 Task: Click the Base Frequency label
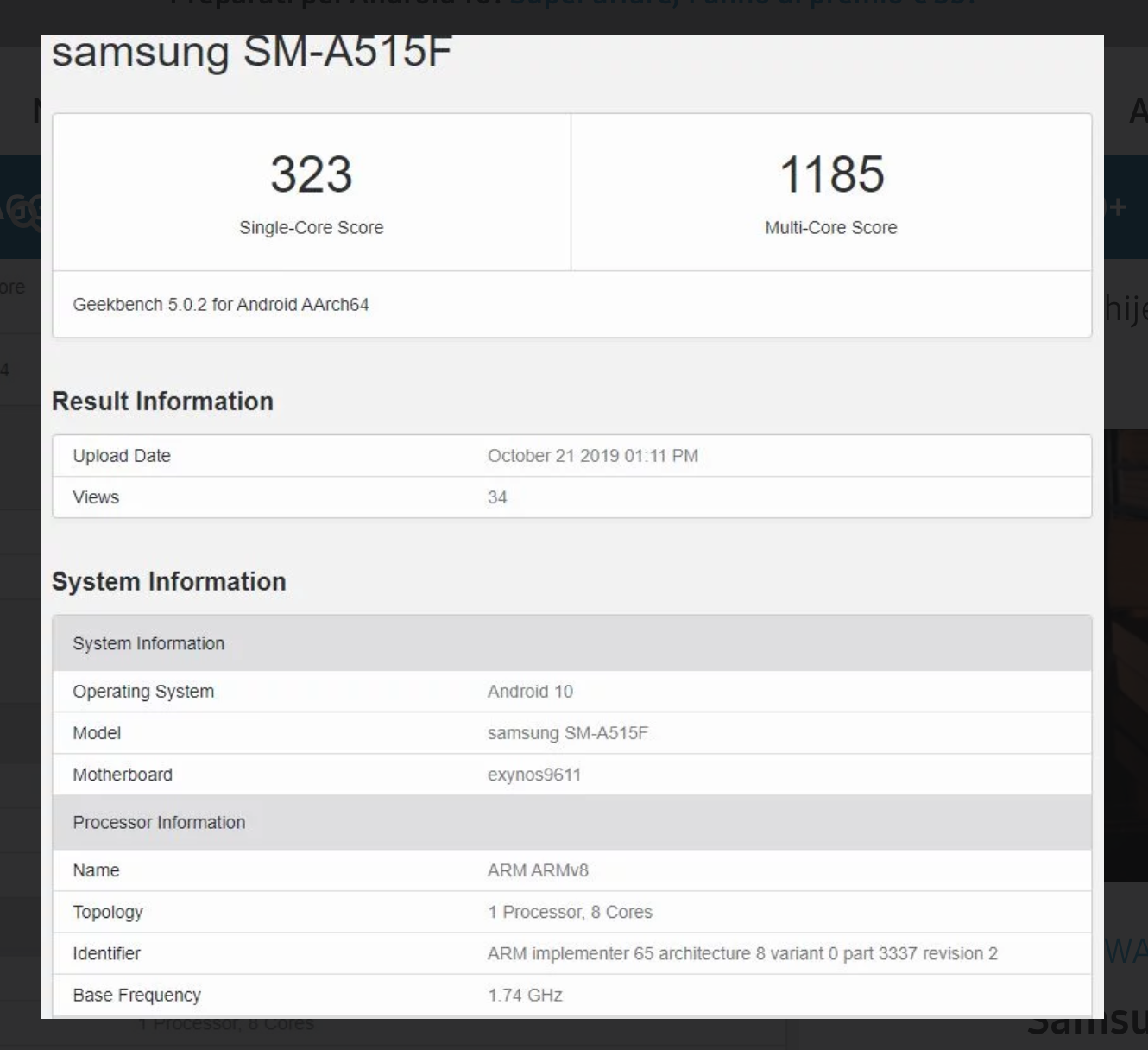pos(136,995)
